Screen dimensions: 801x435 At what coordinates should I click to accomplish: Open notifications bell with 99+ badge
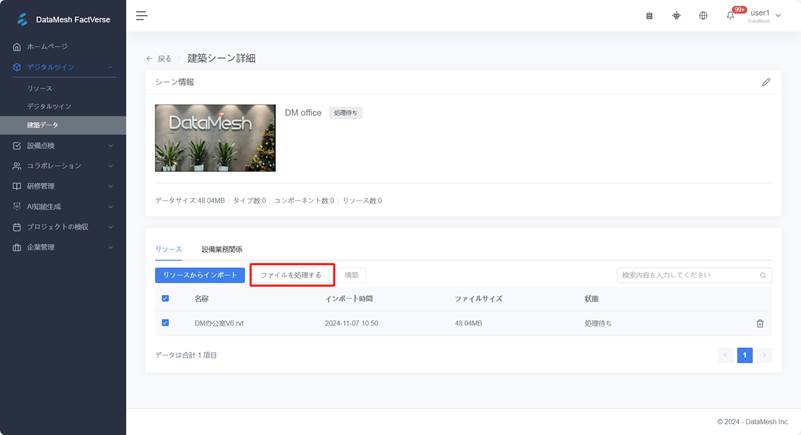click(731, 15)
